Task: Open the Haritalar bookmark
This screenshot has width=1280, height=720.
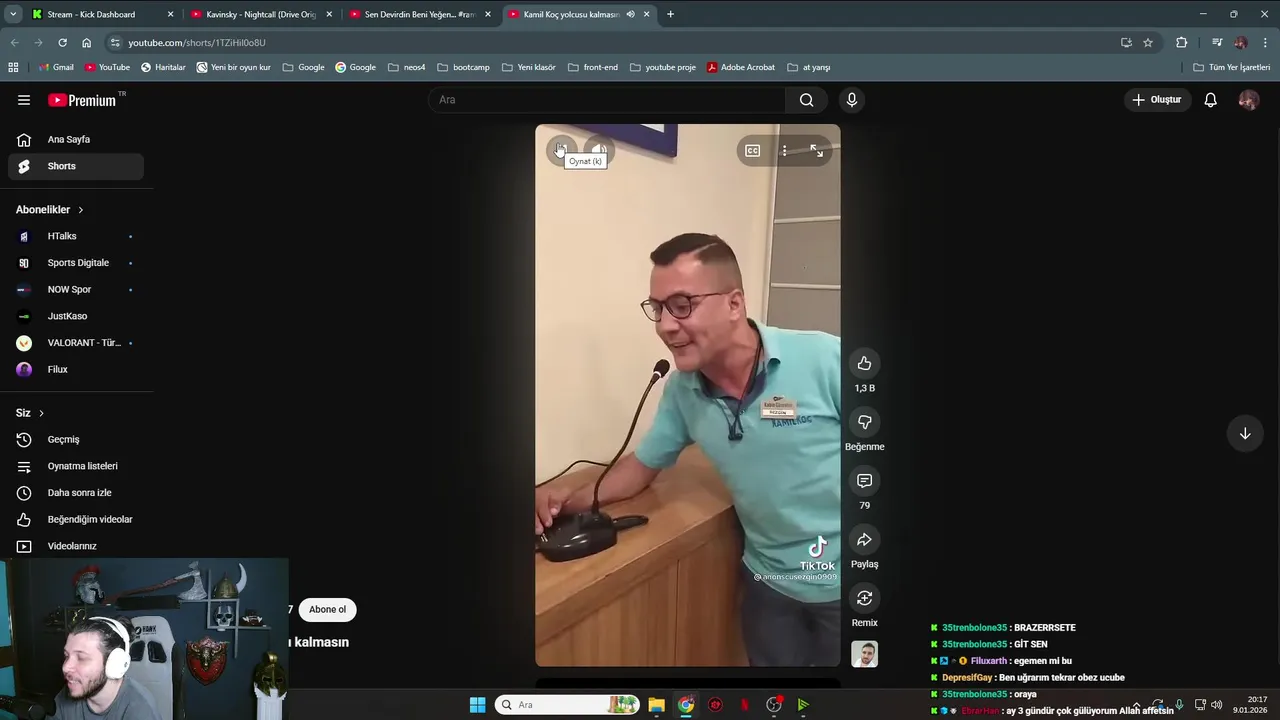Action: 163,67
